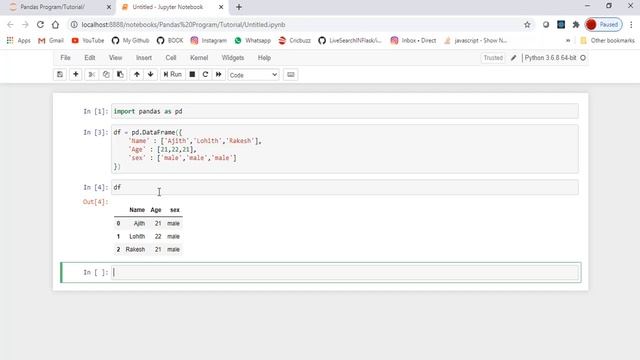640x360 pixels.
Task: Click the empty code cell input
Action: tap(345, 272)
